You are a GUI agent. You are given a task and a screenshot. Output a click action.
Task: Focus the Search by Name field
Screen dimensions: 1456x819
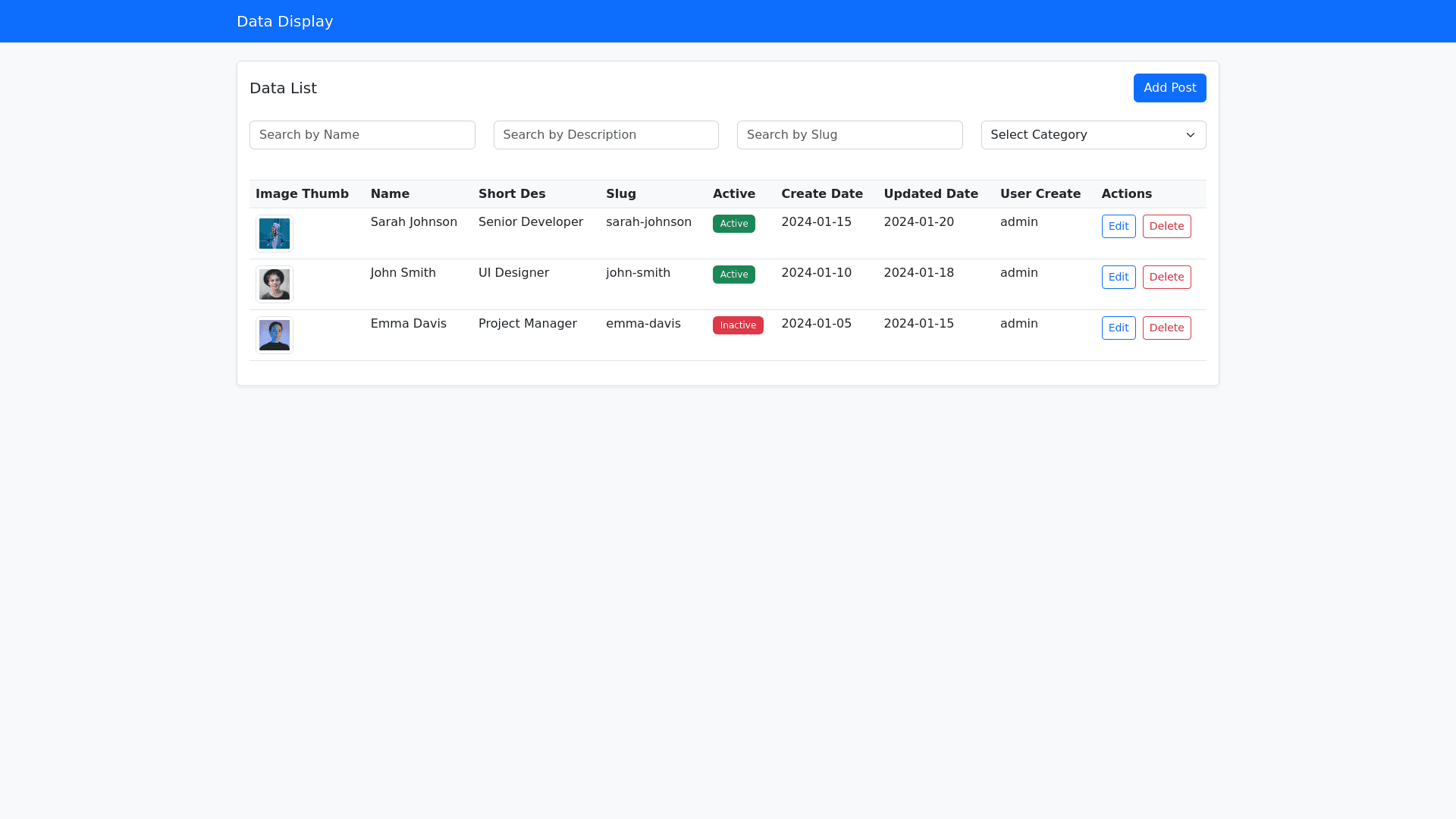click(x=362, y=135)
